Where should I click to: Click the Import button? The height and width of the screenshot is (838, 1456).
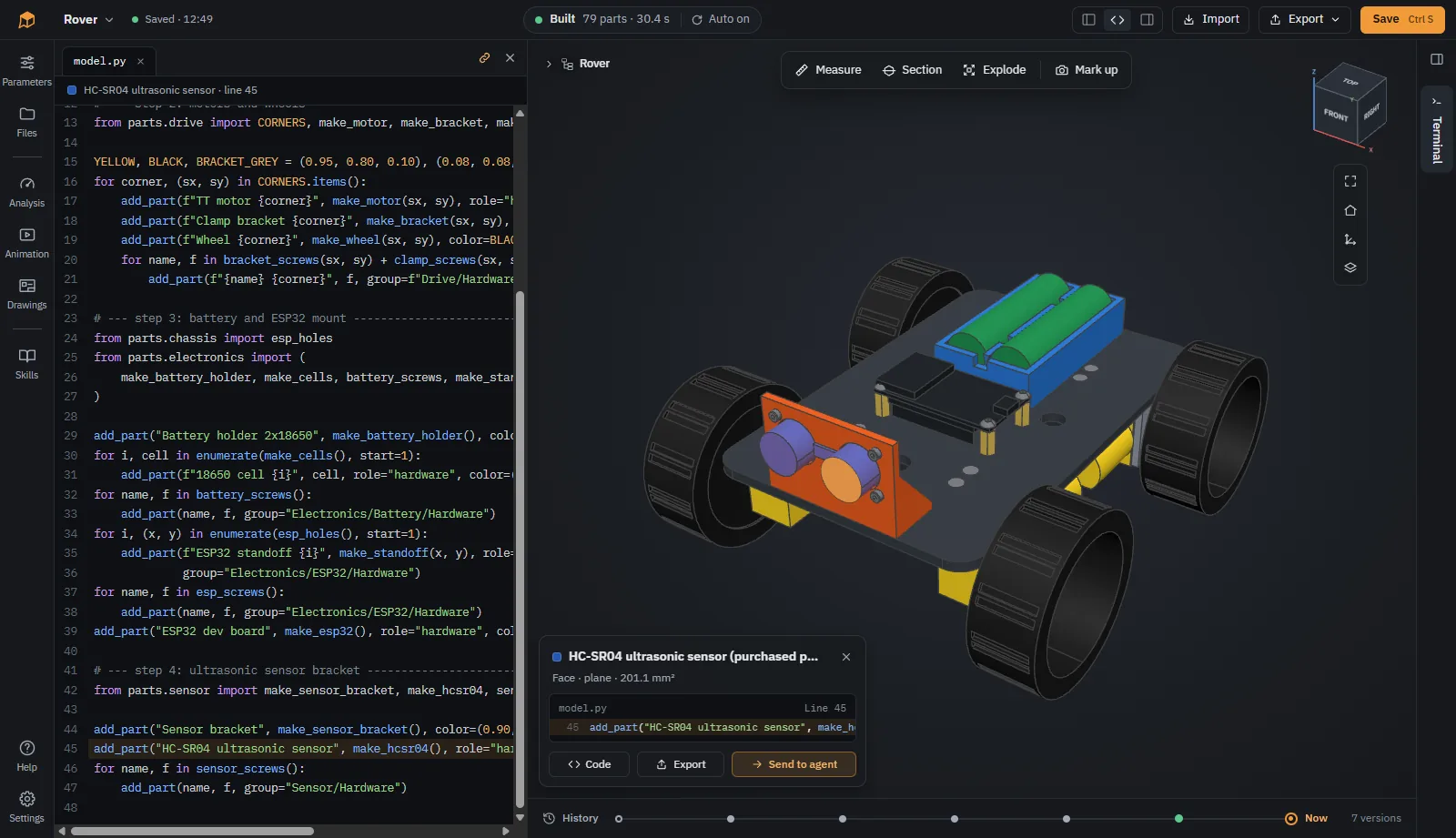pos(1211,19)
